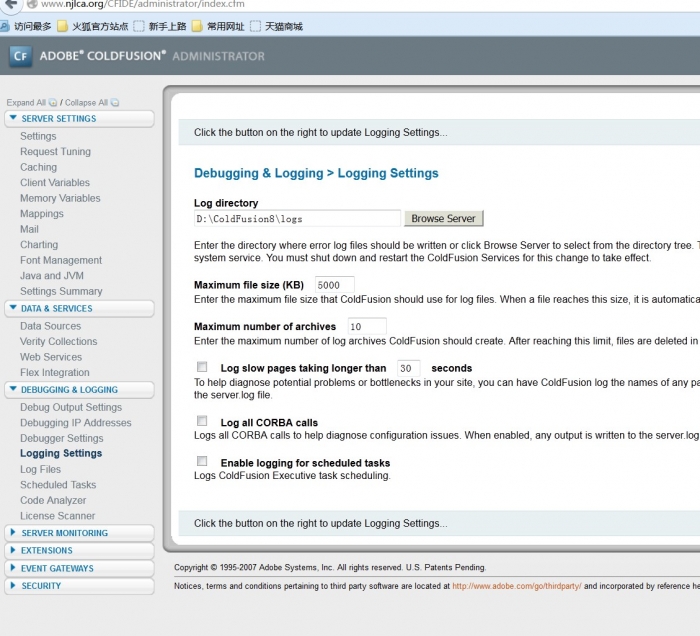This screenshot has height=636, width=700.
Task: Collapse the Debugging & Logging section
Action: 79,390
